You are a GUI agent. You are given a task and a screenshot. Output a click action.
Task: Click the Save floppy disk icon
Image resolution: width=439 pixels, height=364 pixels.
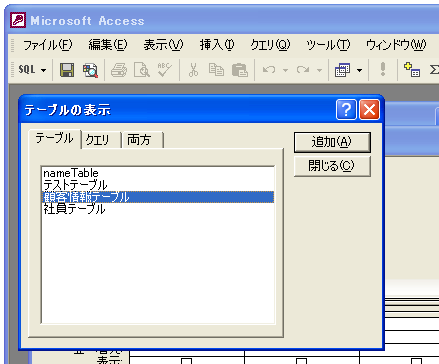point(67,70)
